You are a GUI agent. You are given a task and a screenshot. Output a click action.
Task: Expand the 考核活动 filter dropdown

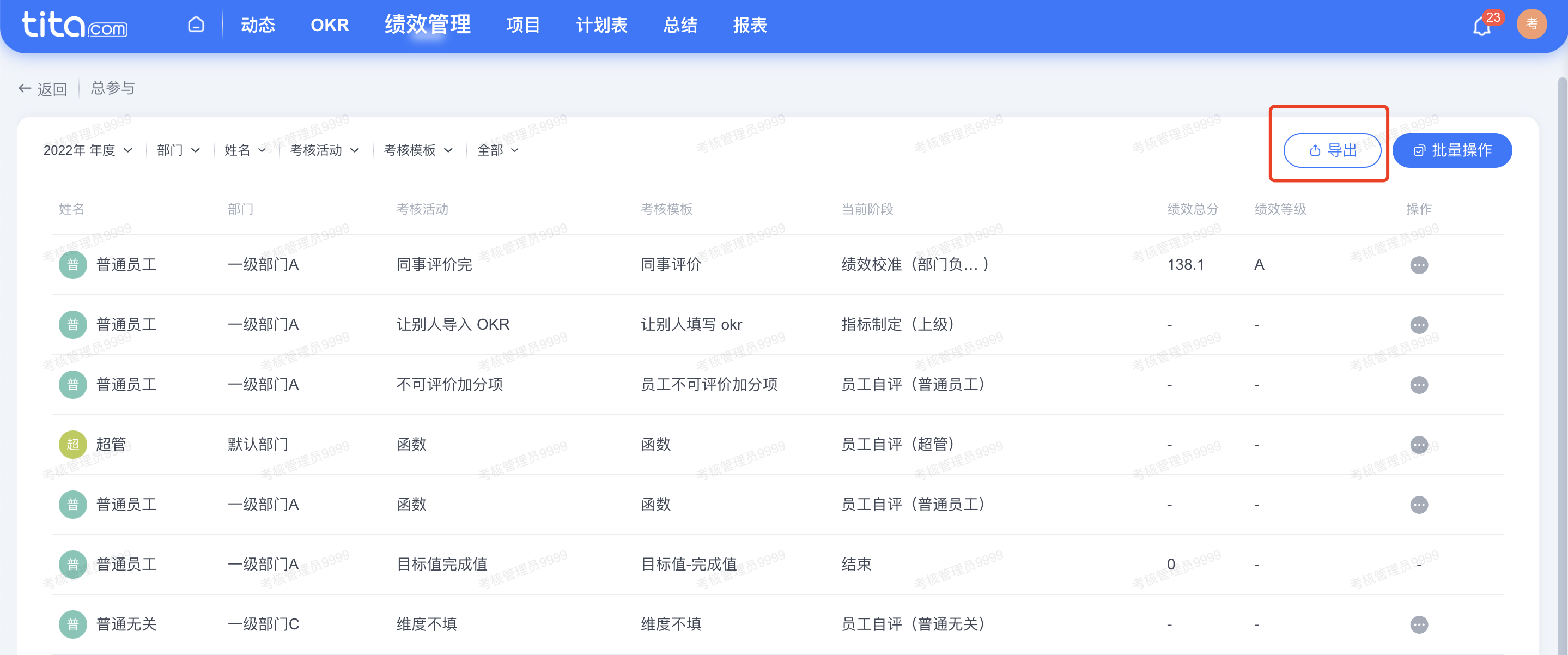click(x=324, y=150)
